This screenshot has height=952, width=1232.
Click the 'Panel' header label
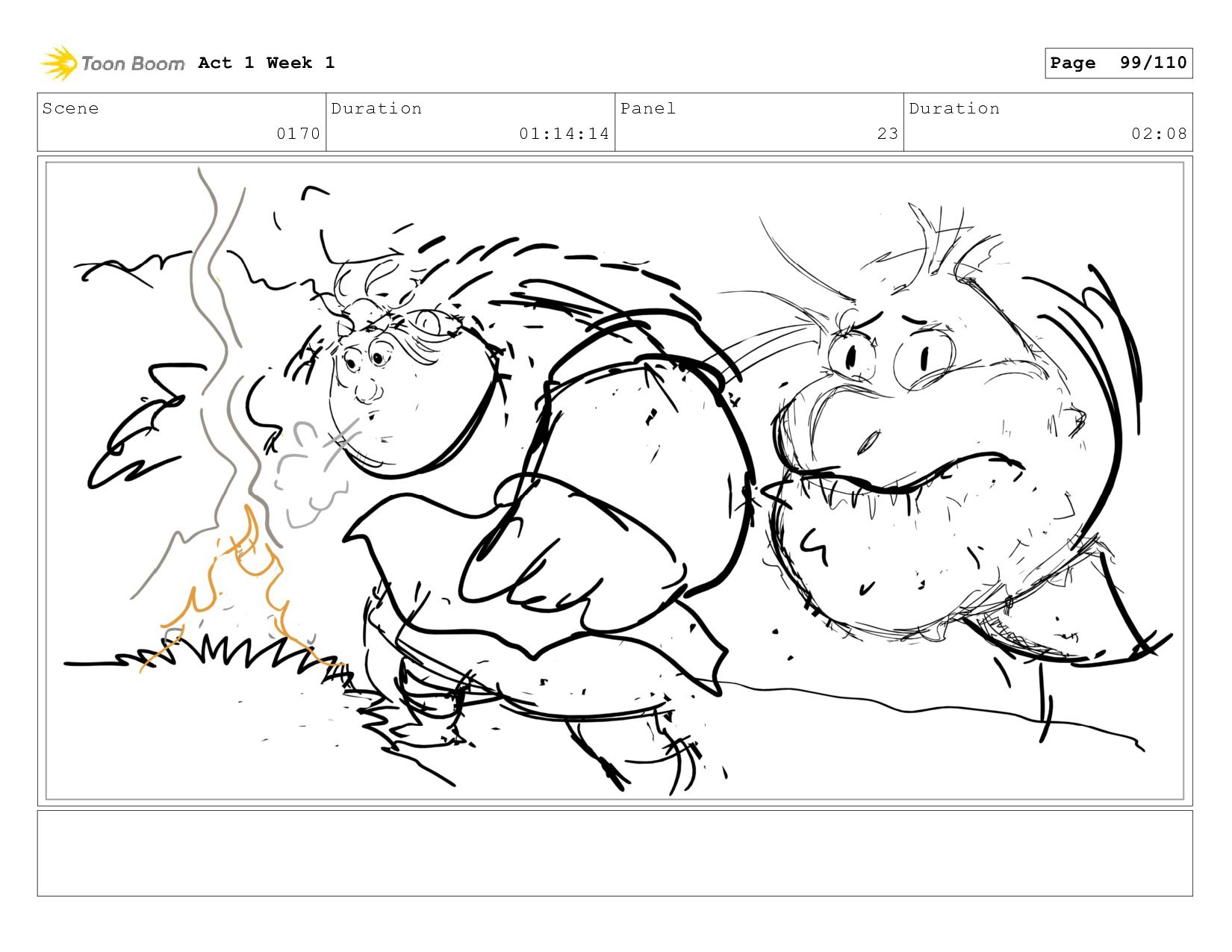[648, 108]
